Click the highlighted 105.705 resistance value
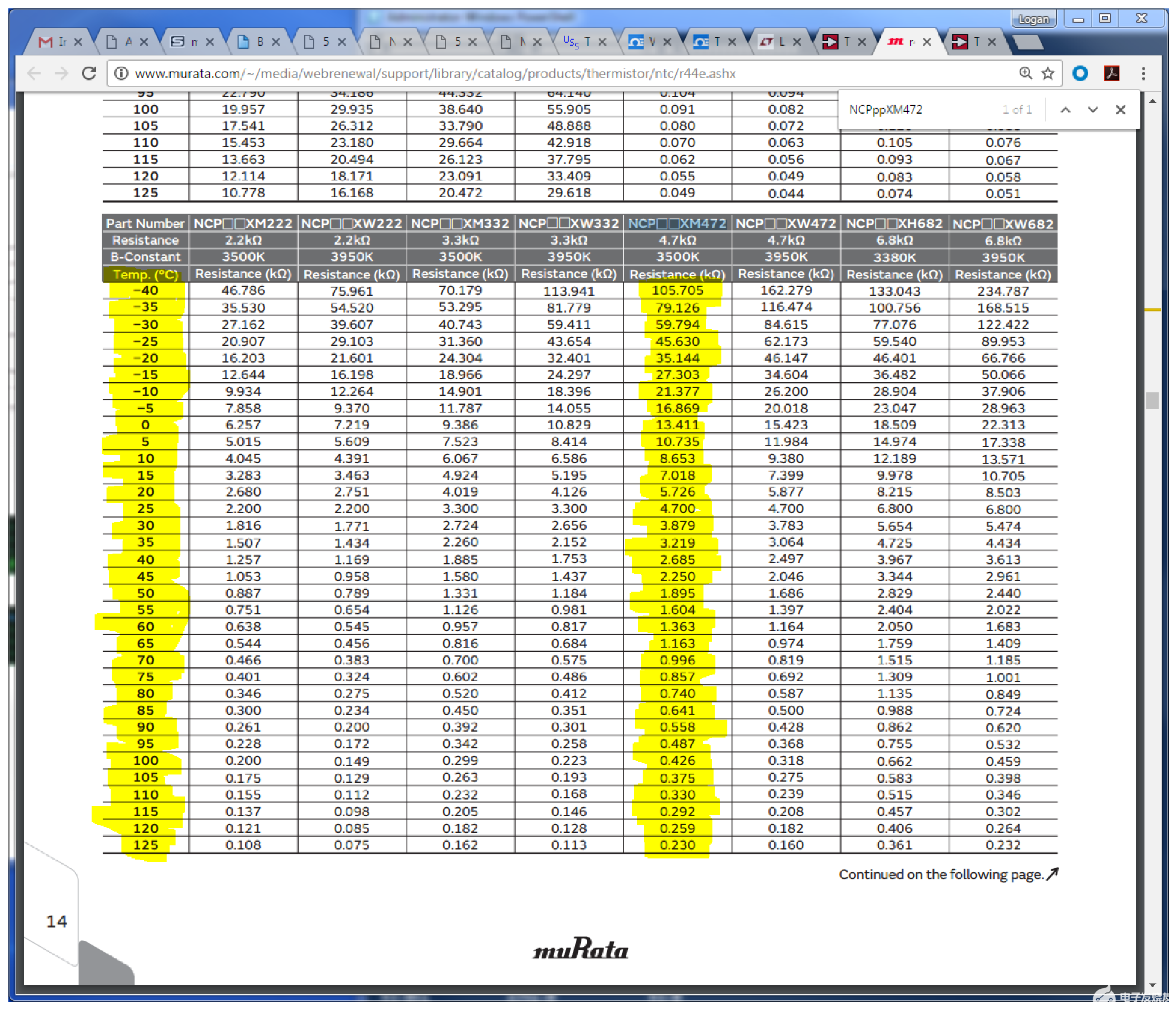 point(677,291)
